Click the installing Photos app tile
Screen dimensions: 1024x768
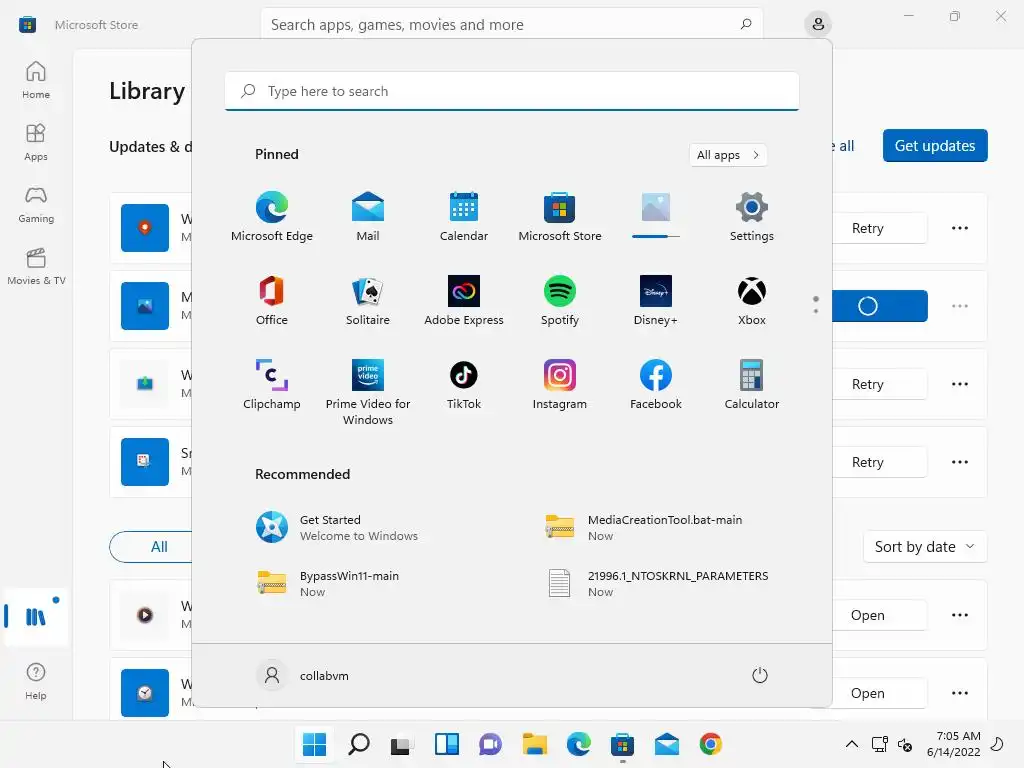[656, 214]
